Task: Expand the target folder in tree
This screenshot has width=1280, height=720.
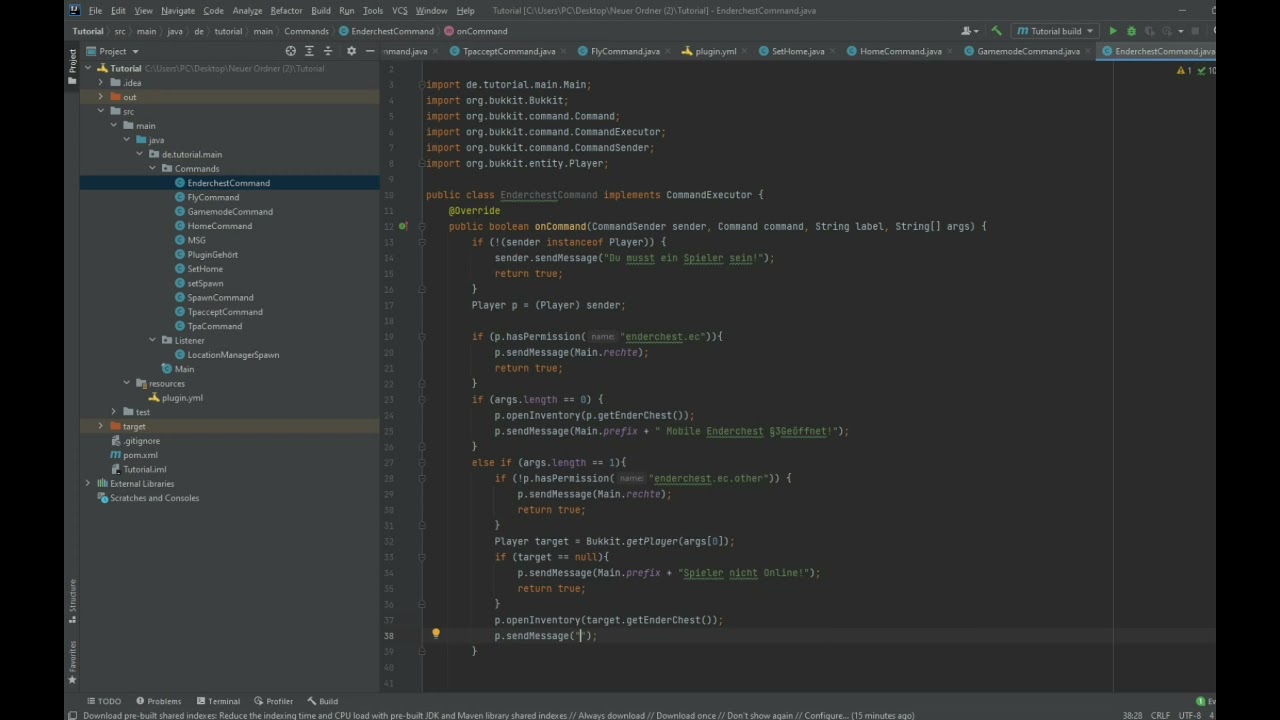Action: 100,426
